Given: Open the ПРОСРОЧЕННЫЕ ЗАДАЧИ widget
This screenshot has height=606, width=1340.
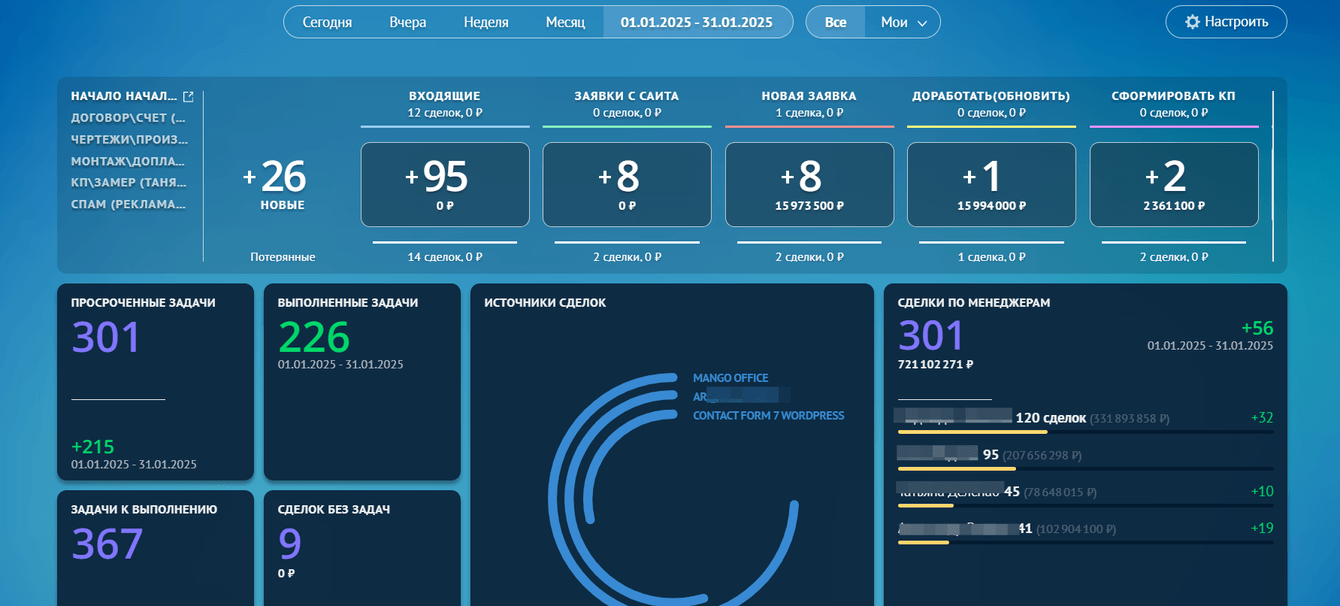Looking at the screenshot, I should click(x=155, y=380).
